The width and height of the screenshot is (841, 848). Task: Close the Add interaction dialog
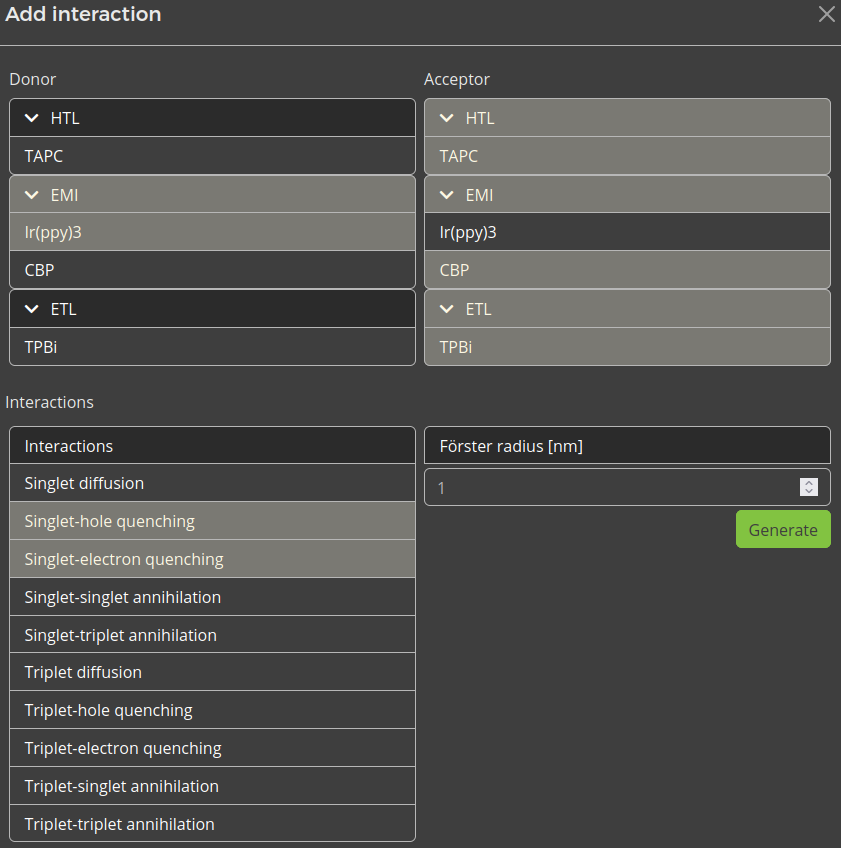click(826, 14)
